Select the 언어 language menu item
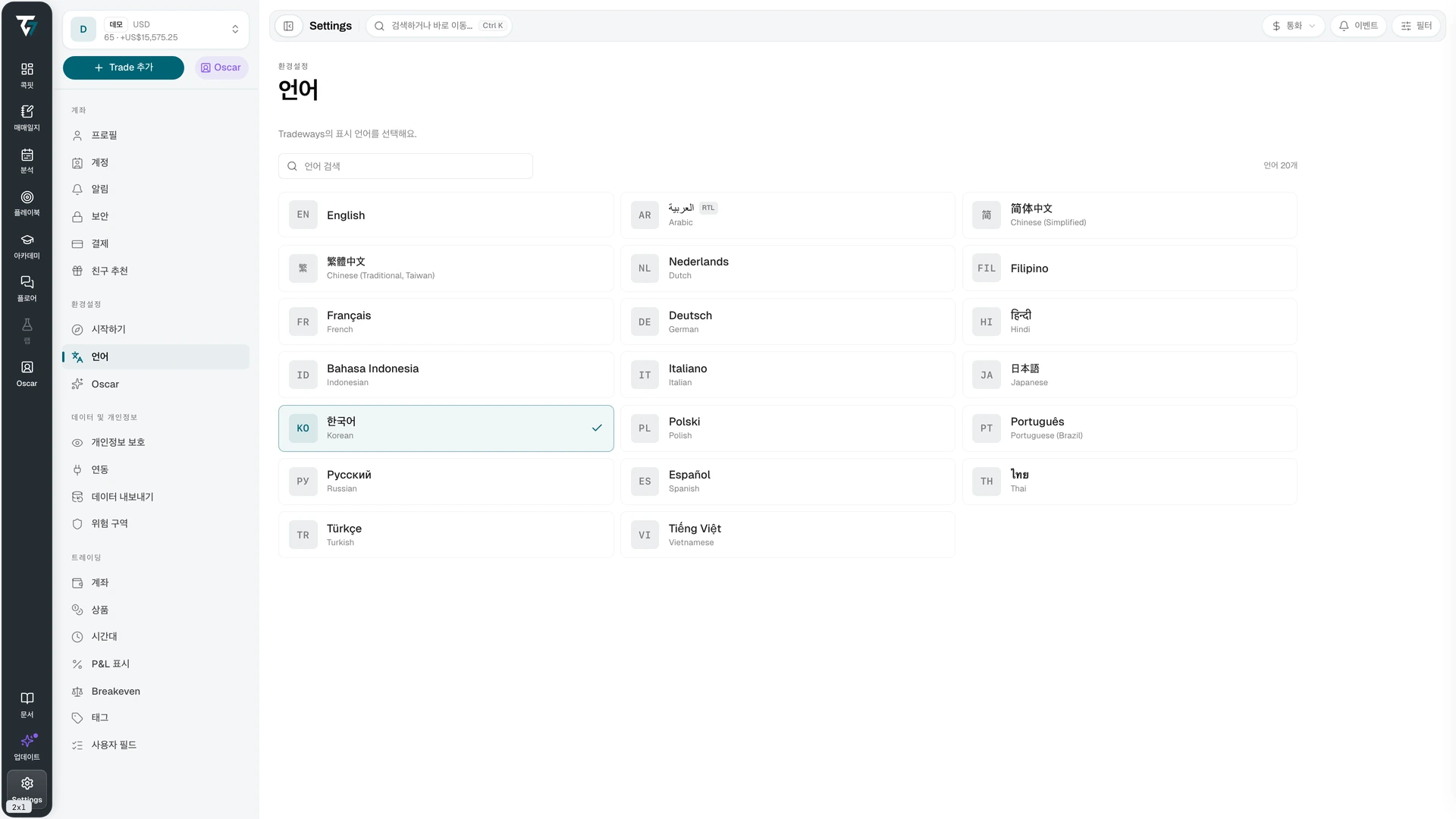This screenshot has height=819, width=1456. pyautogui.click(x=155, y=356)
